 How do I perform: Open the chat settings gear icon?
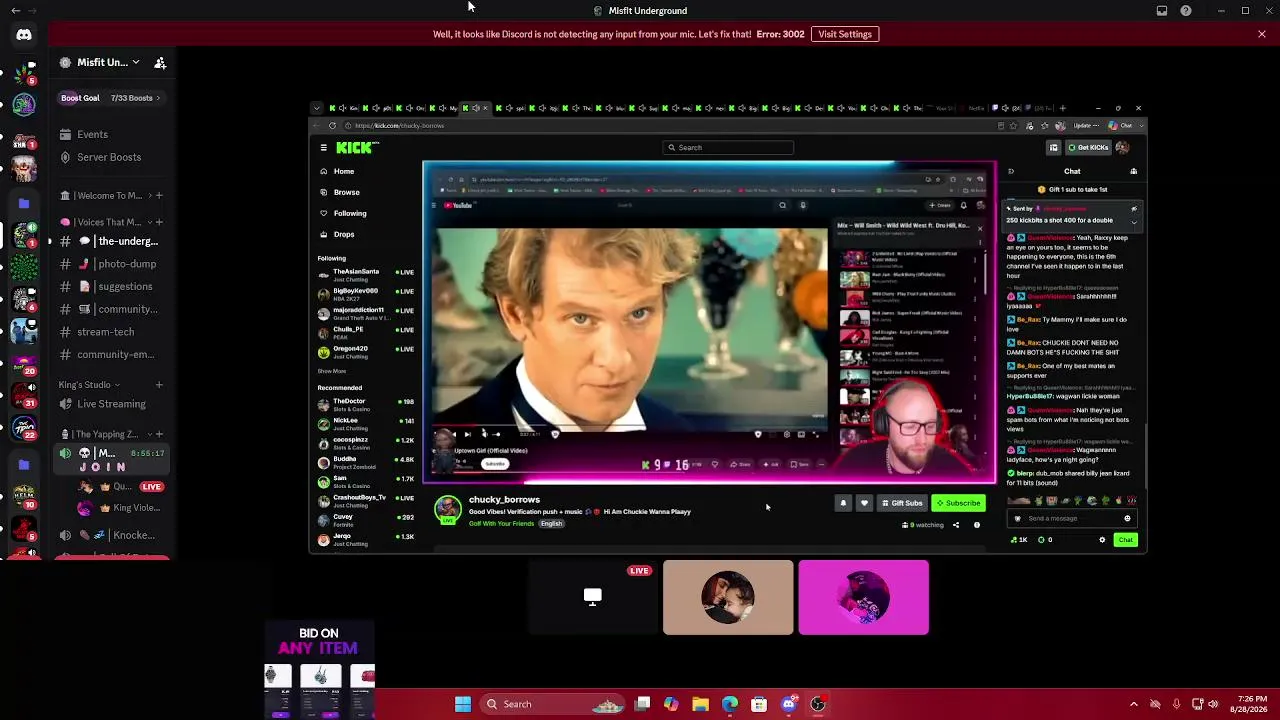click(1102, 540)
